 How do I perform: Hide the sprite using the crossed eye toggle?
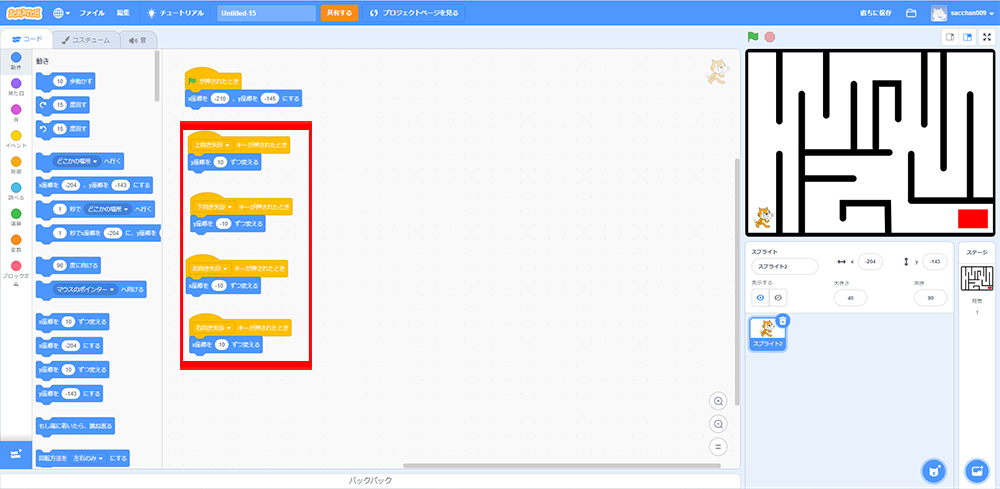(777, 297)
